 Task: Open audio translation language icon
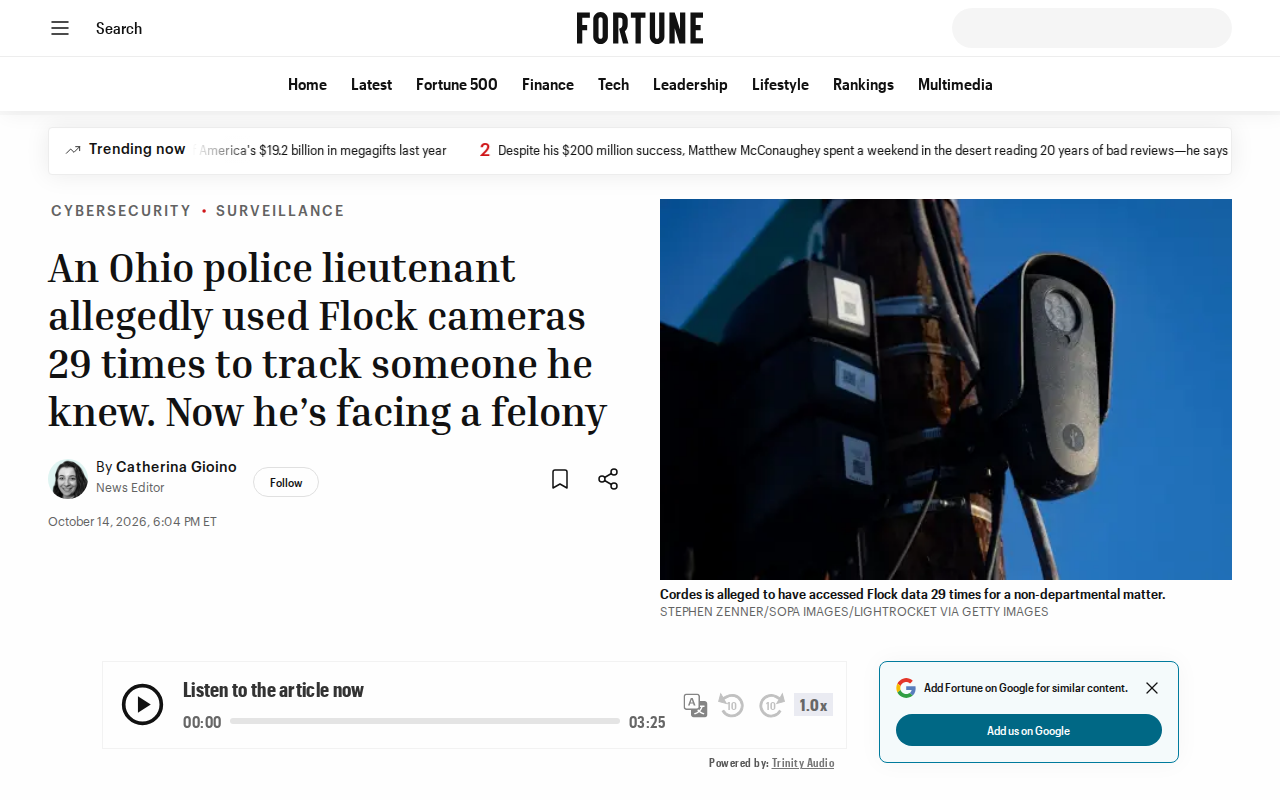click(x=695, y=705)
